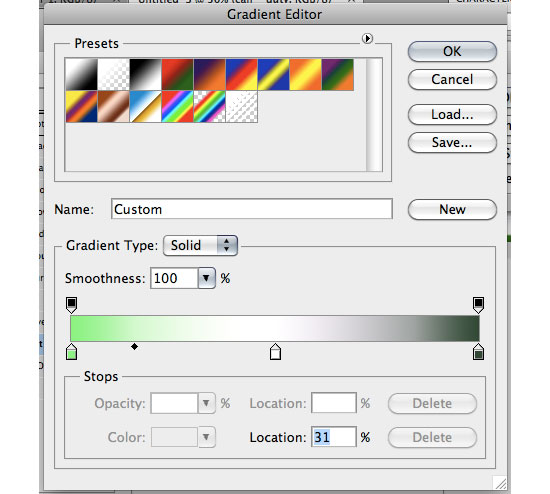Select the dark green color stop
The image size is (550, 494).
coord(478,352)
